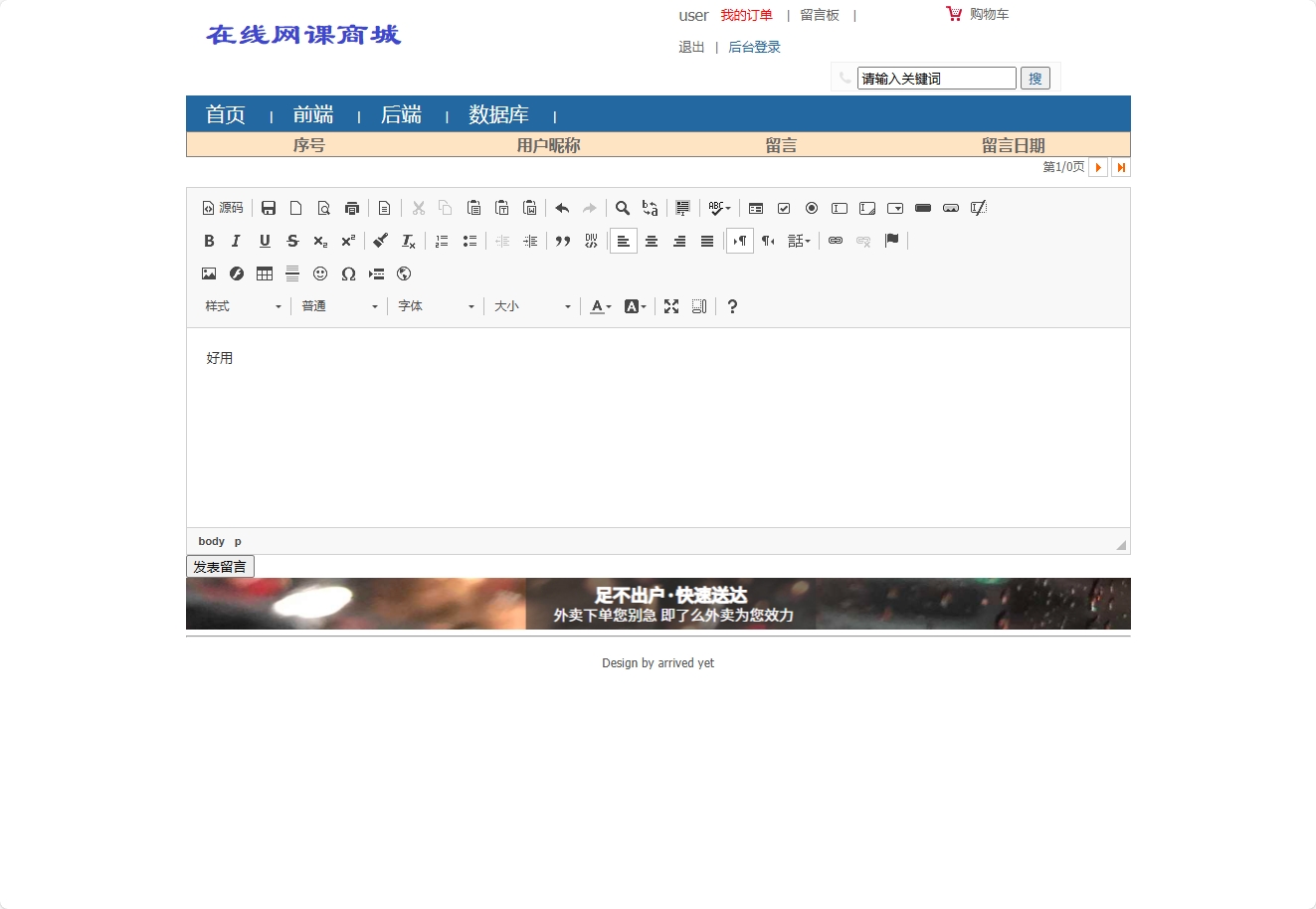Switch to the 前端 navigation tab

point(312,114)
